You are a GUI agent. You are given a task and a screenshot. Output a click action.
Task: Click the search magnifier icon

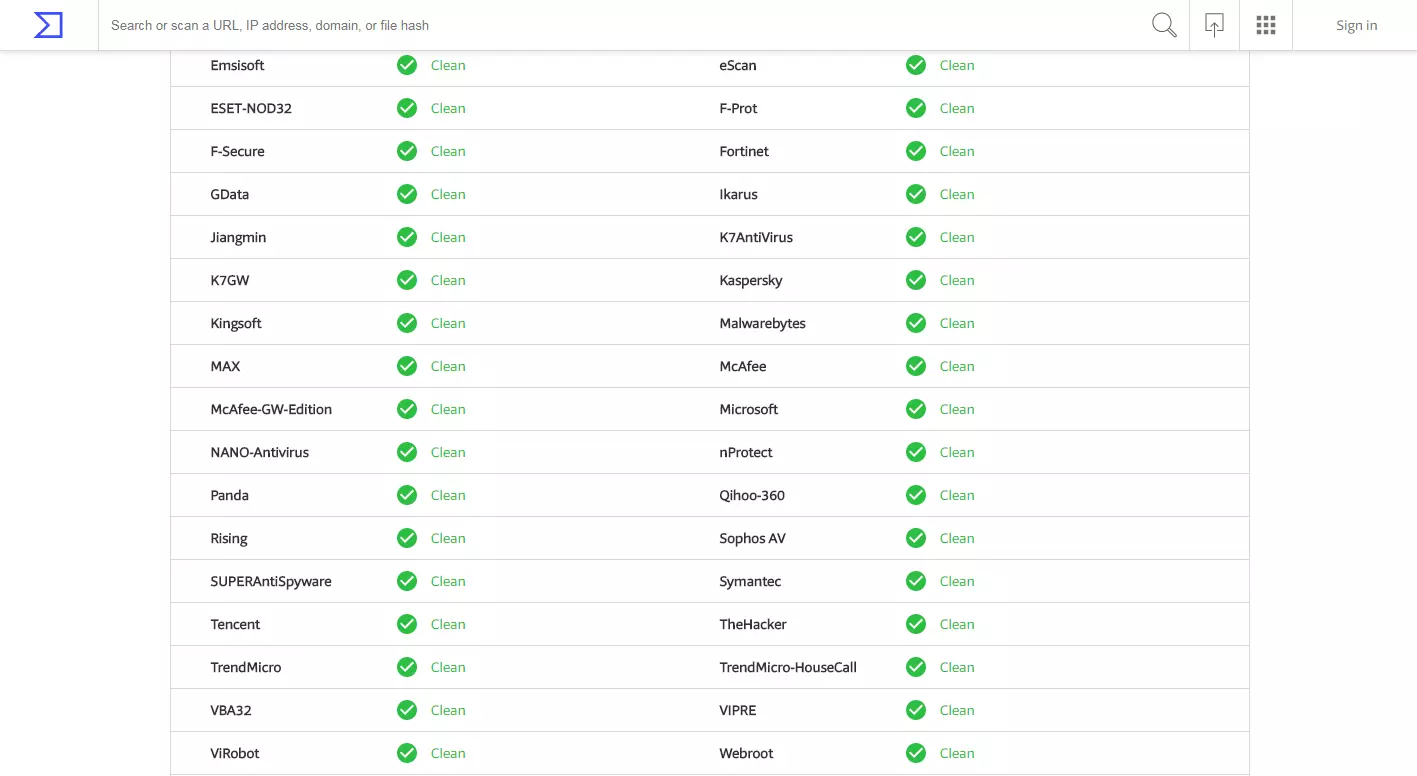pos(1164,25)
